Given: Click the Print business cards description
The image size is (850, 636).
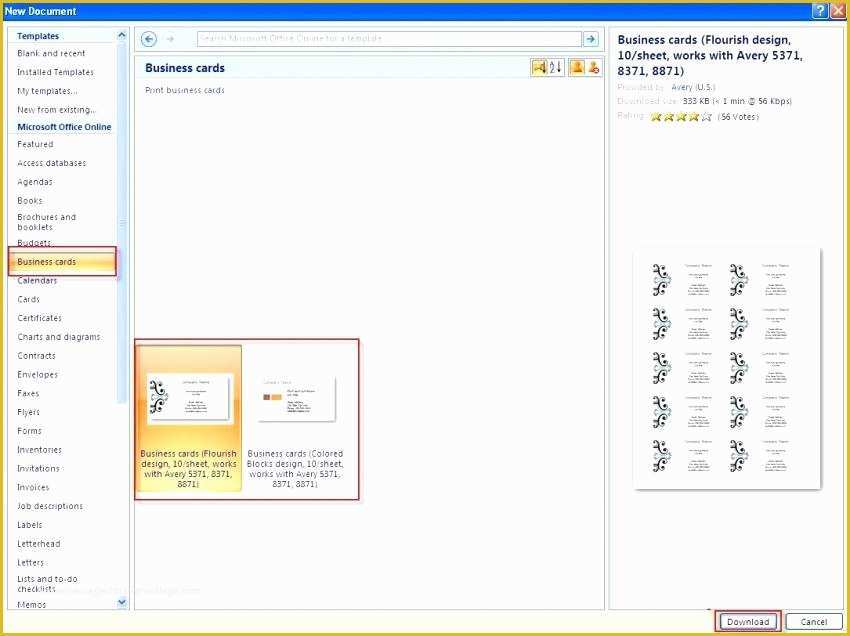Looking at the screenshot, I should tap(185, 90).
